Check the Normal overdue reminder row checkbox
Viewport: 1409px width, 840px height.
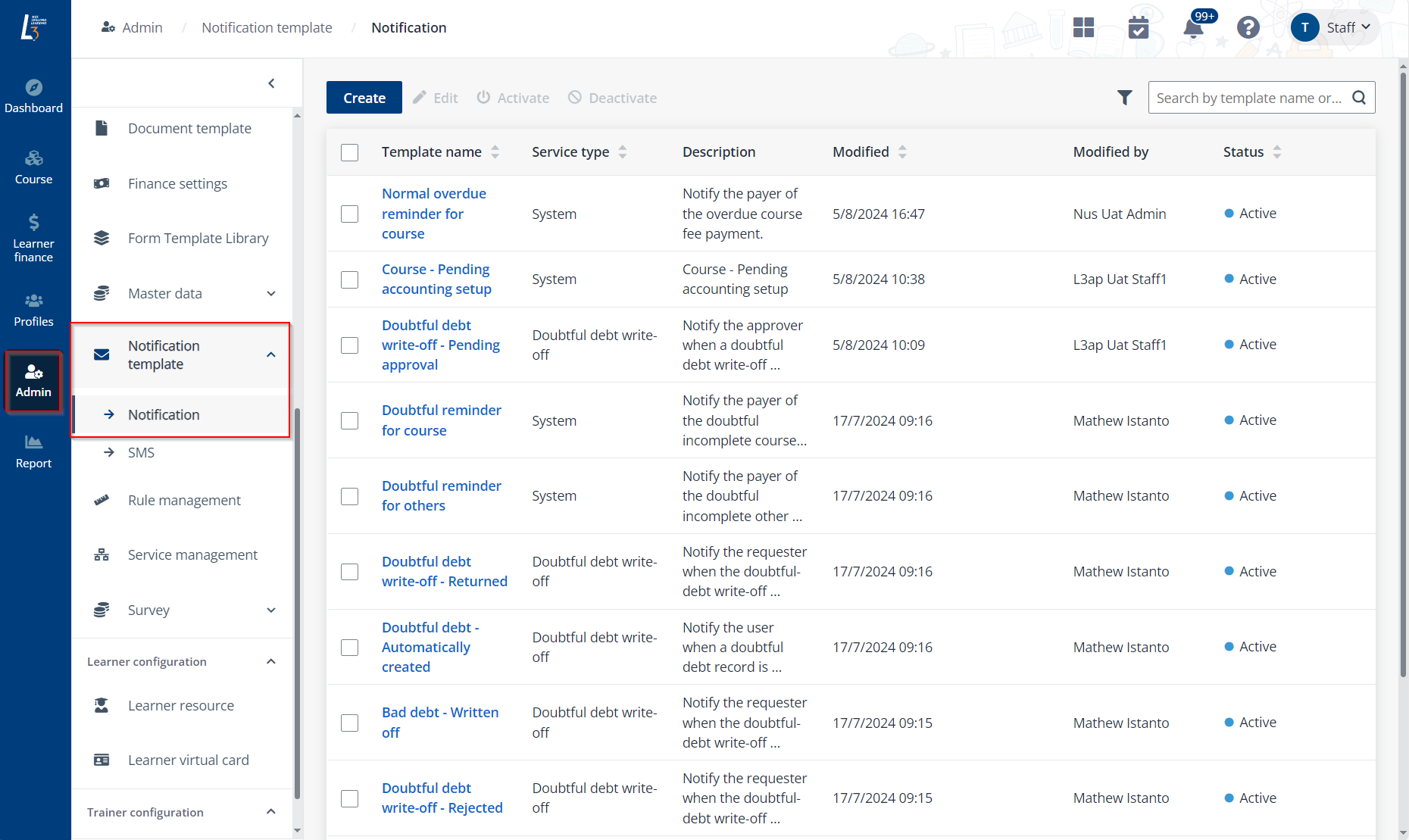pos(349,214)
